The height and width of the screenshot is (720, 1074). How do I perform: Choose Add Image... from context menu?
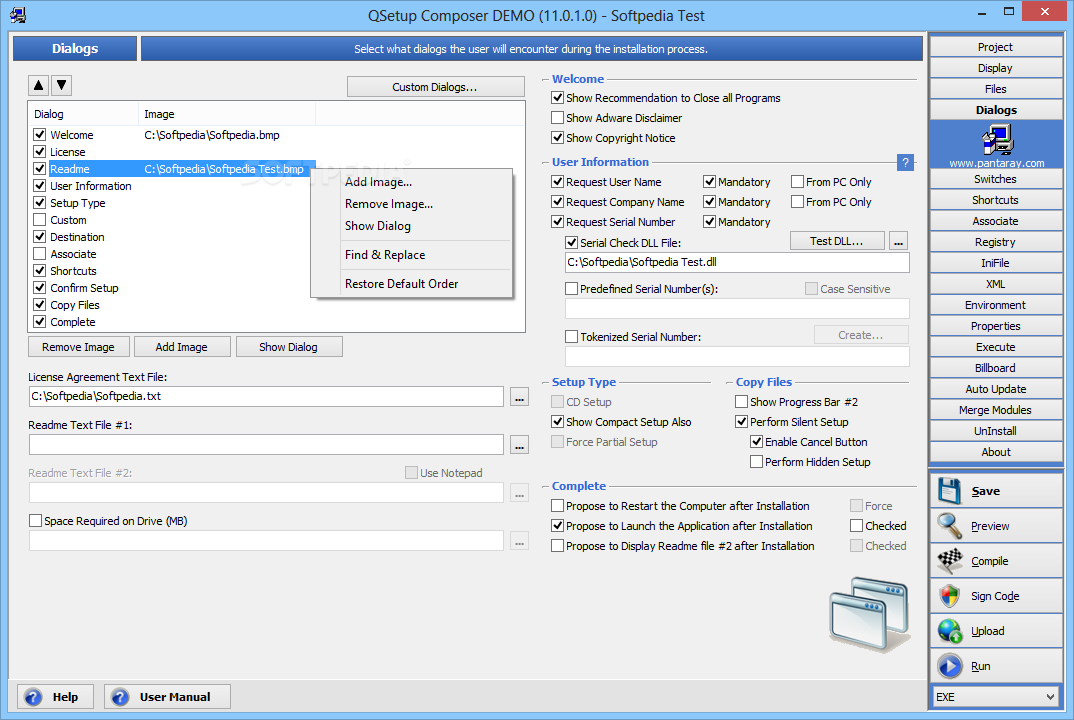378,182
